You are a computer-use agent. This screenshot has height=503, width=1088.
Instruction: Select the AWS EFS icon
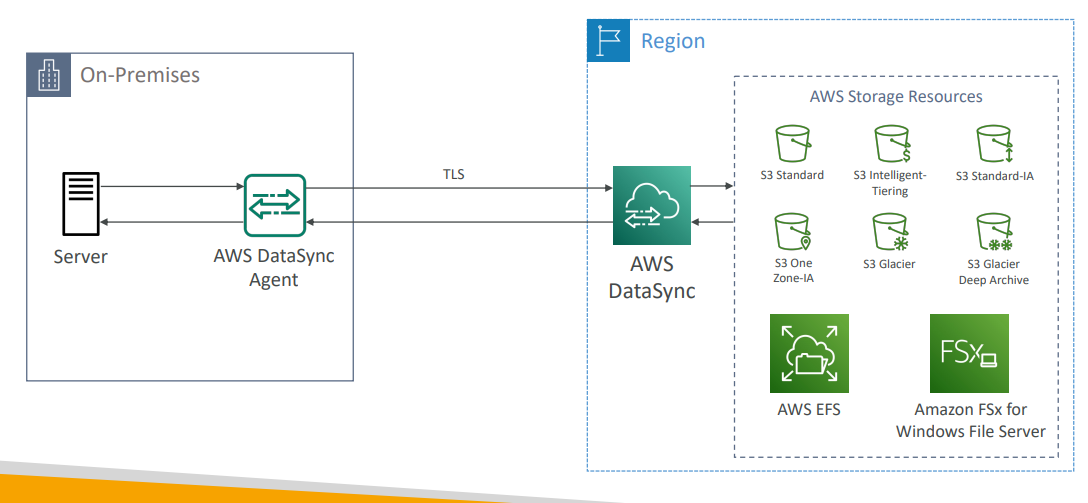809,353
